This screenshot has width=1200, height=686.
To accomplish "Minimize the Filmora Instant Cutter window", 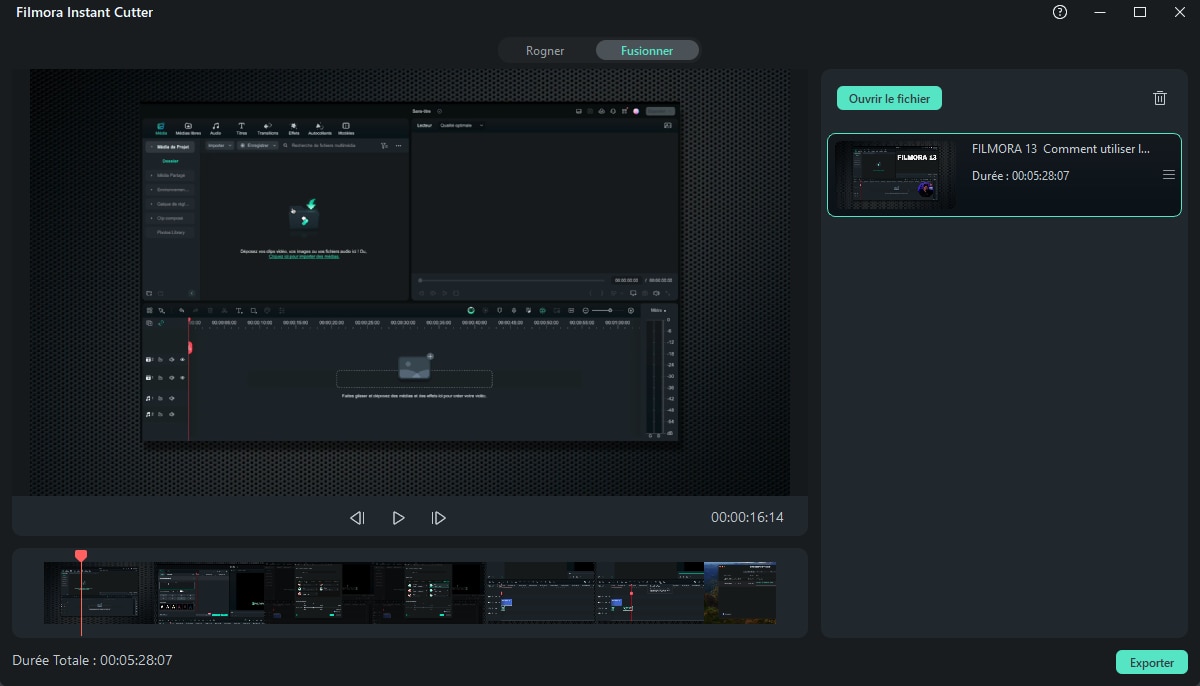I will [x=1100, y=12].
